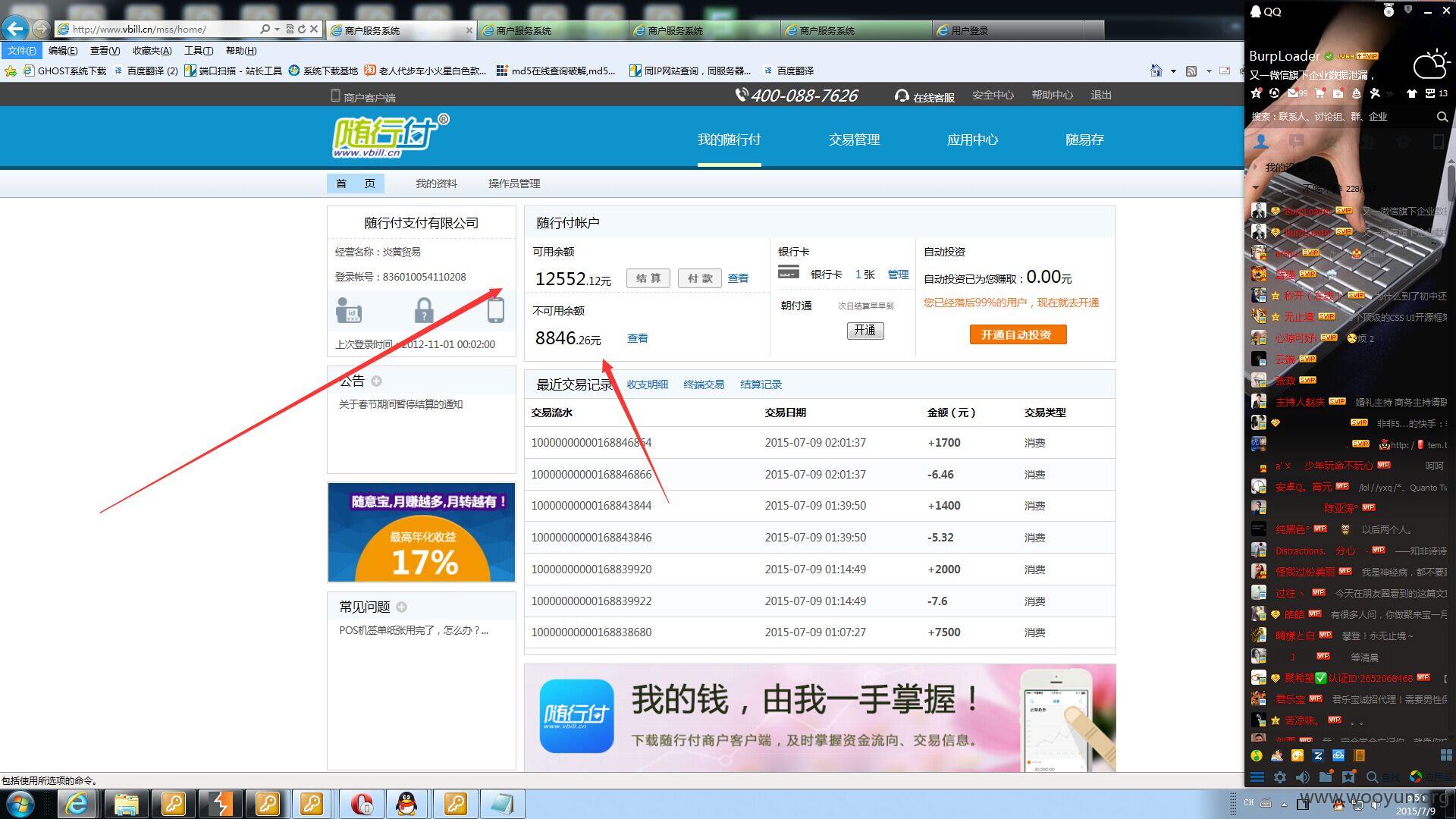Open the address bar search dropdown arrow
The width and height of the screenshot is (1456, 819).
tap(277, 29)
